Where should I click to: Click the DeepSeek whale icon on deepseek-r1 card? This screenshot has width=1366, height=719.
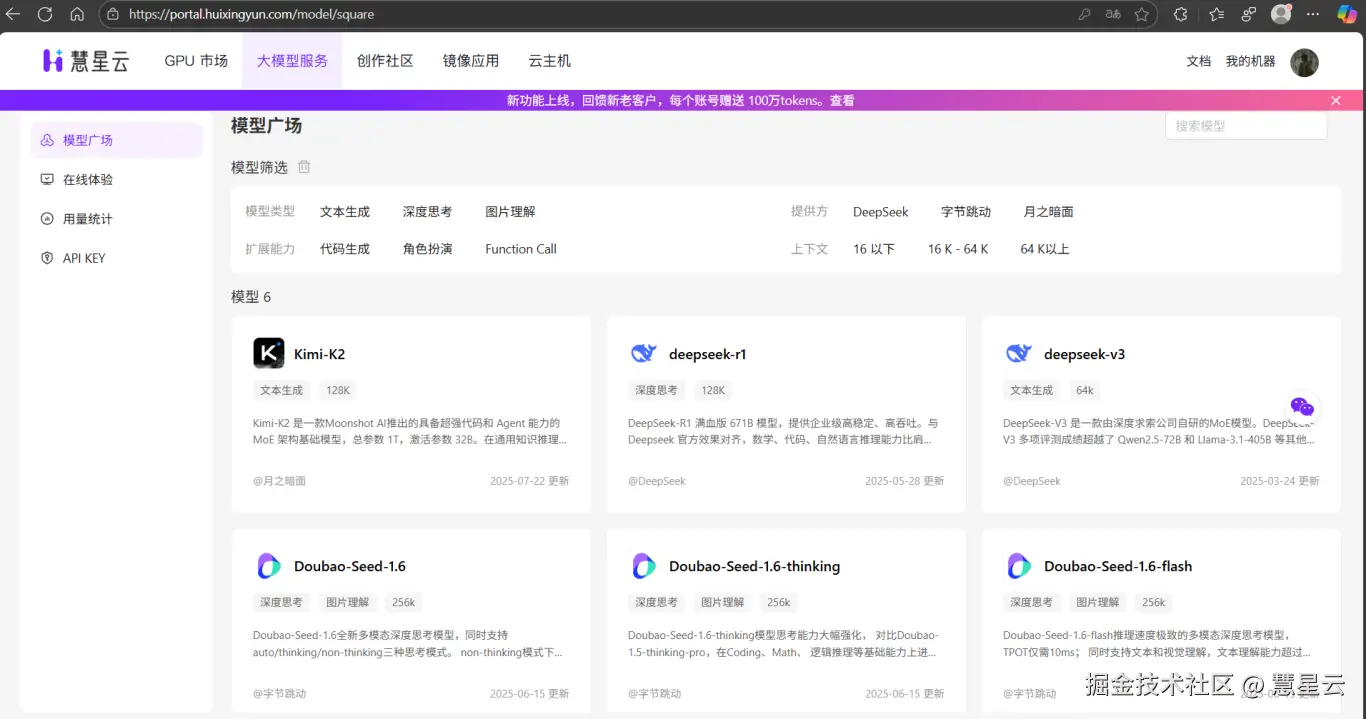point(643,352)
